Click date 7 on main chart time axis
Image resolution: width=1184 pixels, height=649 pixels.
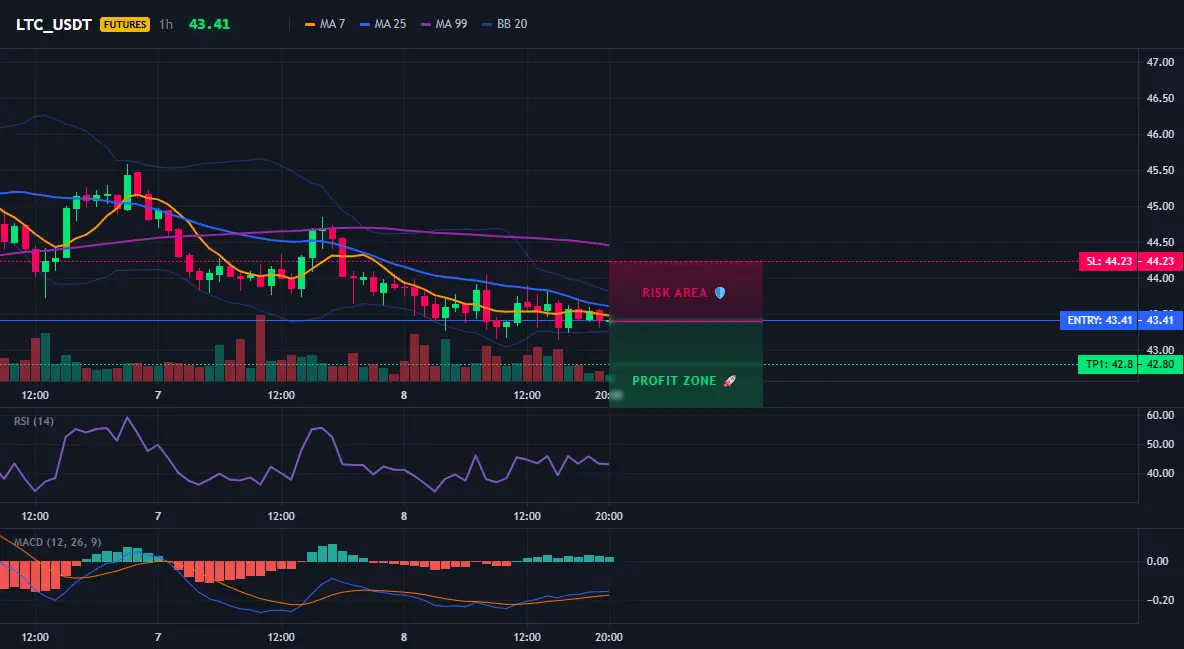(158, 395)
